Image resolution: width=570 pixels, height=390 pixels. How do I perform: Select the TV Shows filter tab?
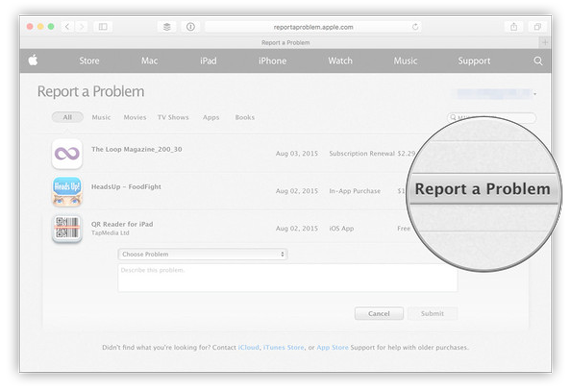point(173,117)
